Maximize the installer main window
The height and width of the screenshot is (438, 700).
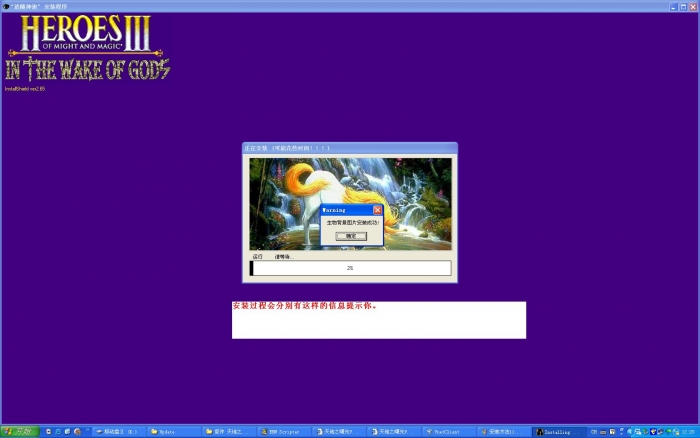(683, 7)
